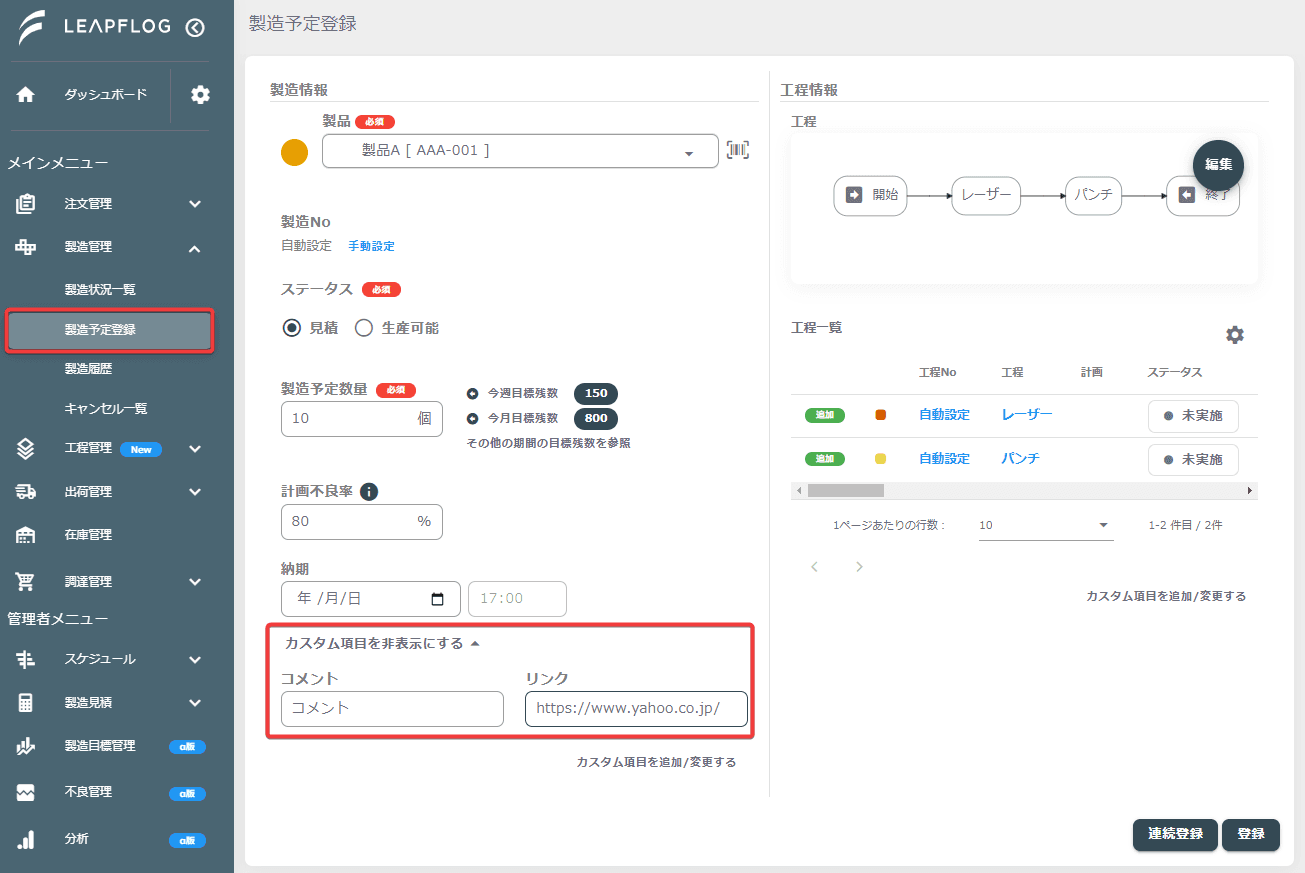
Task: Open settings gear next to ダッシュボード
Action: click(x=201, y=95)
